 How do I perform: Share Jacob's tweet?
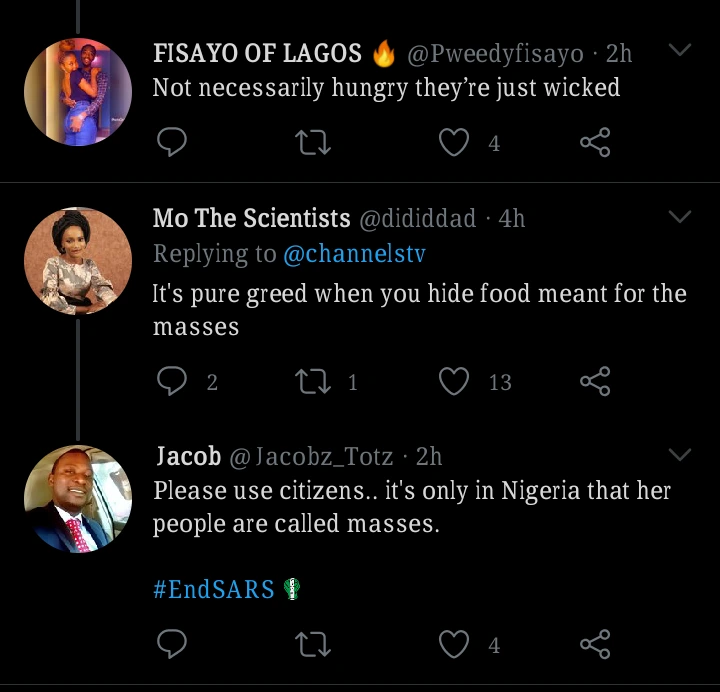point(595,644)
